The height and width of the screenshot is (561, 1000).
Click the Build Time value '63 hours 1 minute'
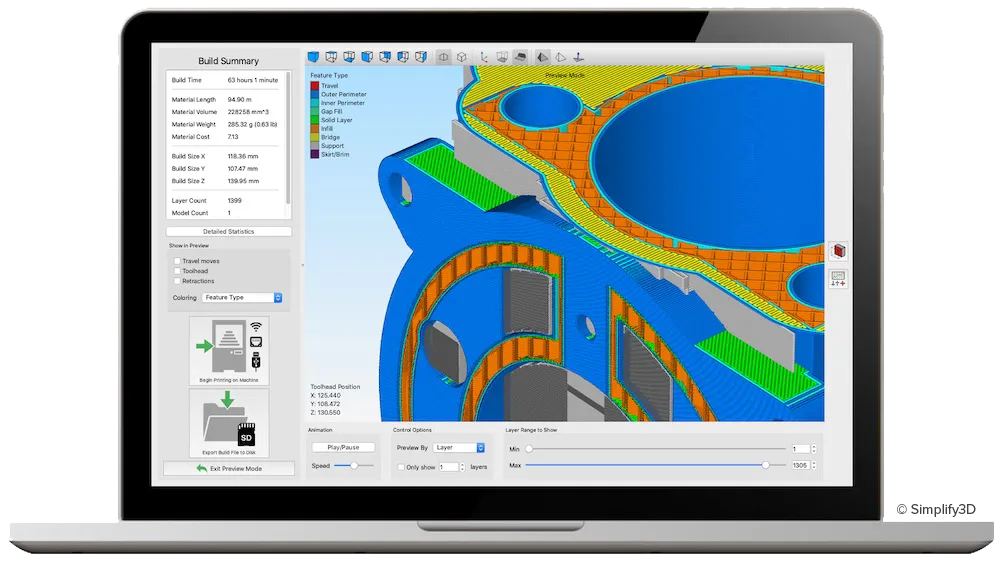click(253, 80)
